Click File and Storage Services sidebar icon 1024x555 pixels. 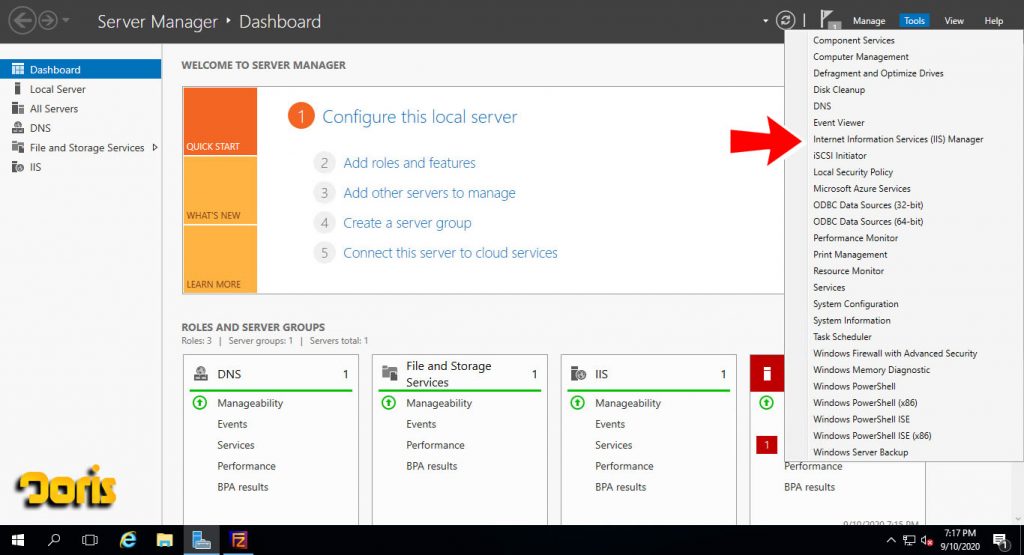coord(18,148)
